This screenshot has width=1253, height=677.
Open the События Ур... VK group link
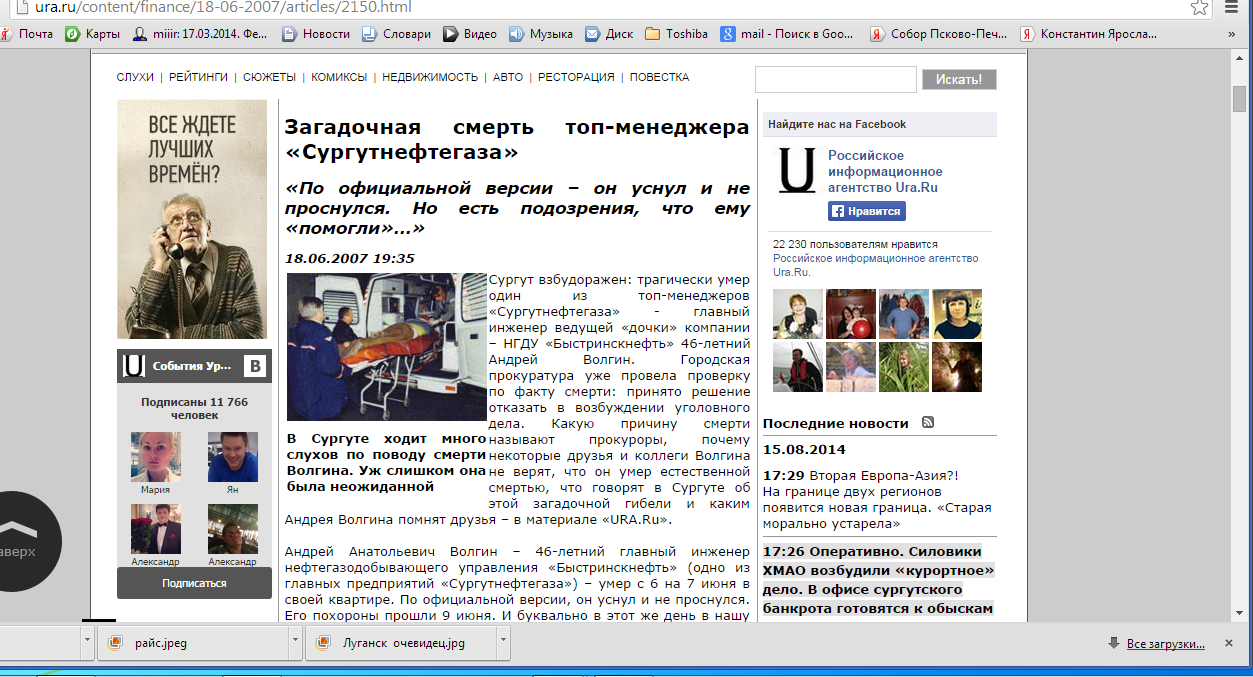(x=192, y=366)
